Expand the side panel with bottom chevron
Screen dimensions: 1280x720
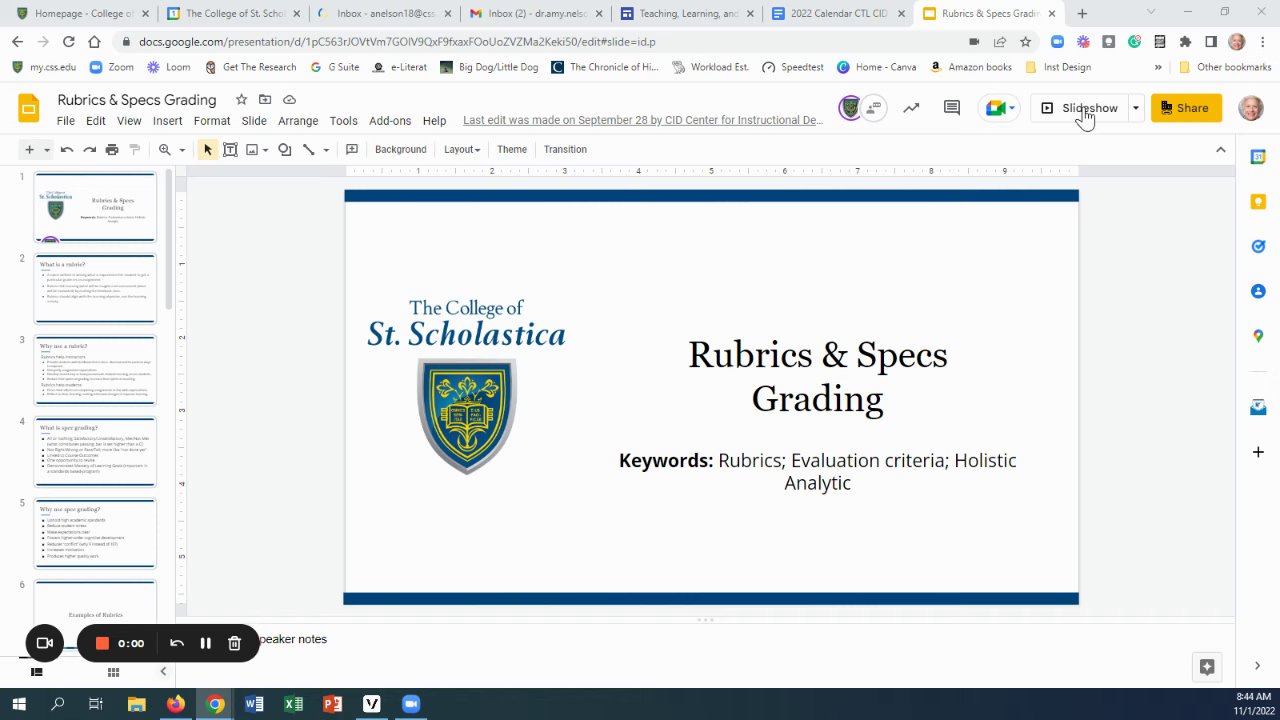pyautogui.click(x=1258, y=666)
